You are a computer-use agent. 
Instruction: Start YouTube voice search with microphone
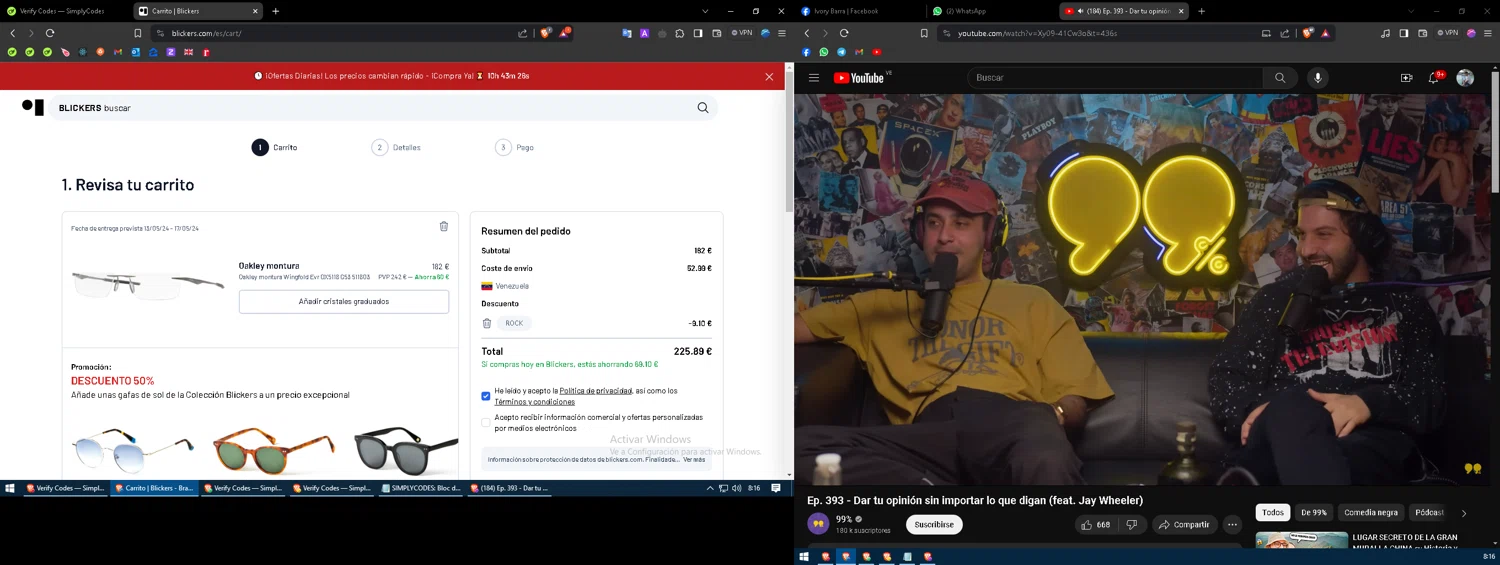[x=1318, y=78]
